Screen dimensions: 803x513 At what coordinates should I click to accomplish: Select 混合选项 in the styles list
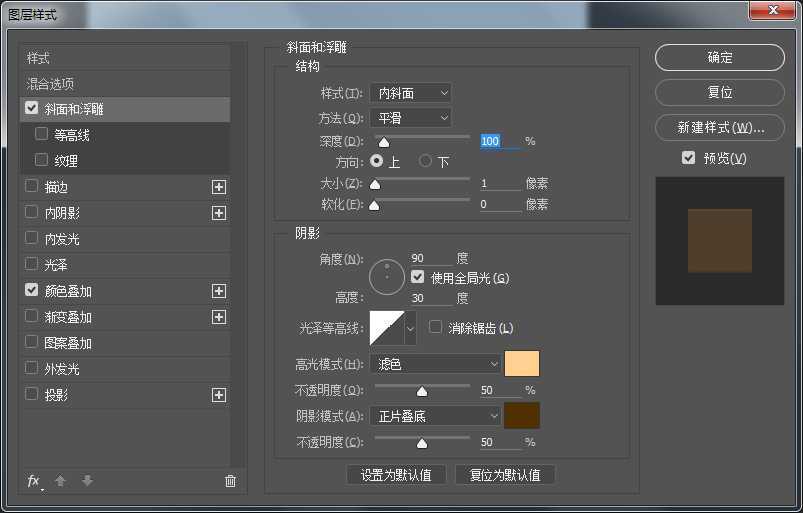[50, 84]
